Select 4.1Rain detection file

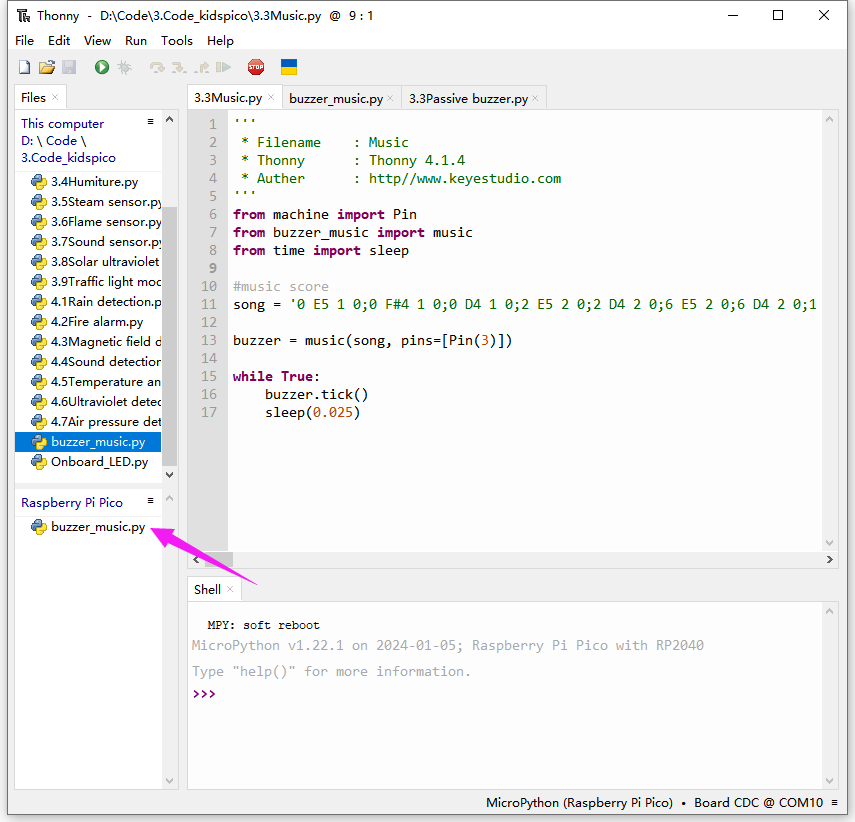pyautogui.click(x=88, y=302)
